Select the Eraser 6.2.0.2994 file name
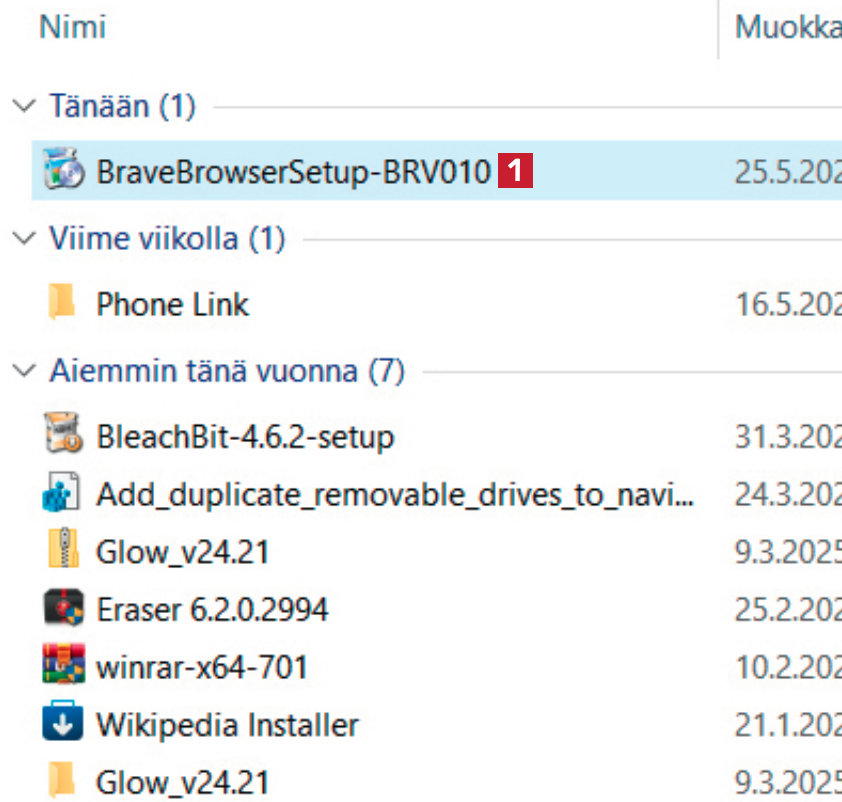The width and height of the screenshot is (842, 802). point(212,610)
